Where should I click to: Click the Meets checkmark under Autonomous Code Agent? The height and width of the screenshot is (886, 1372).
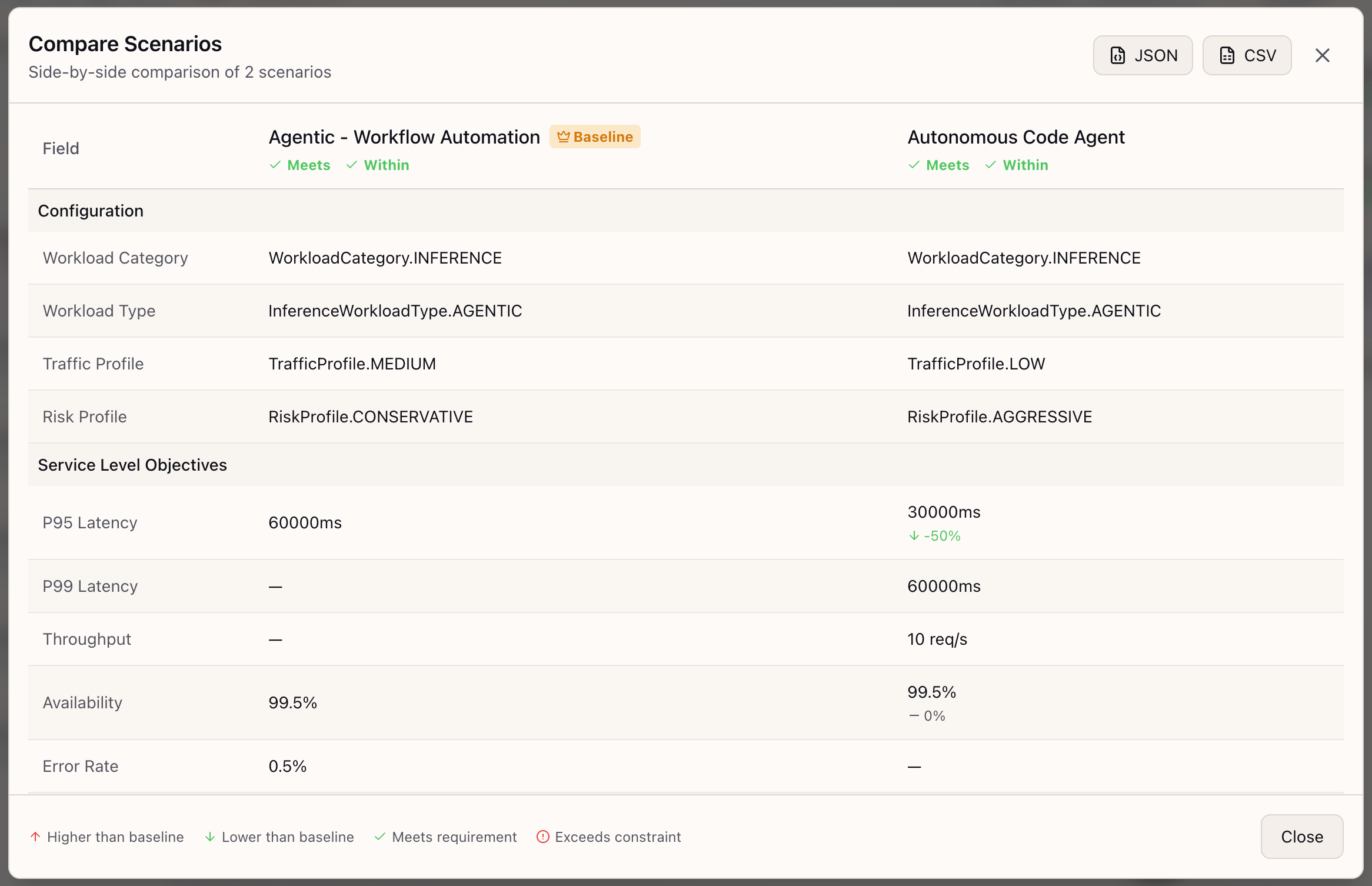click(x=939, y=165)
